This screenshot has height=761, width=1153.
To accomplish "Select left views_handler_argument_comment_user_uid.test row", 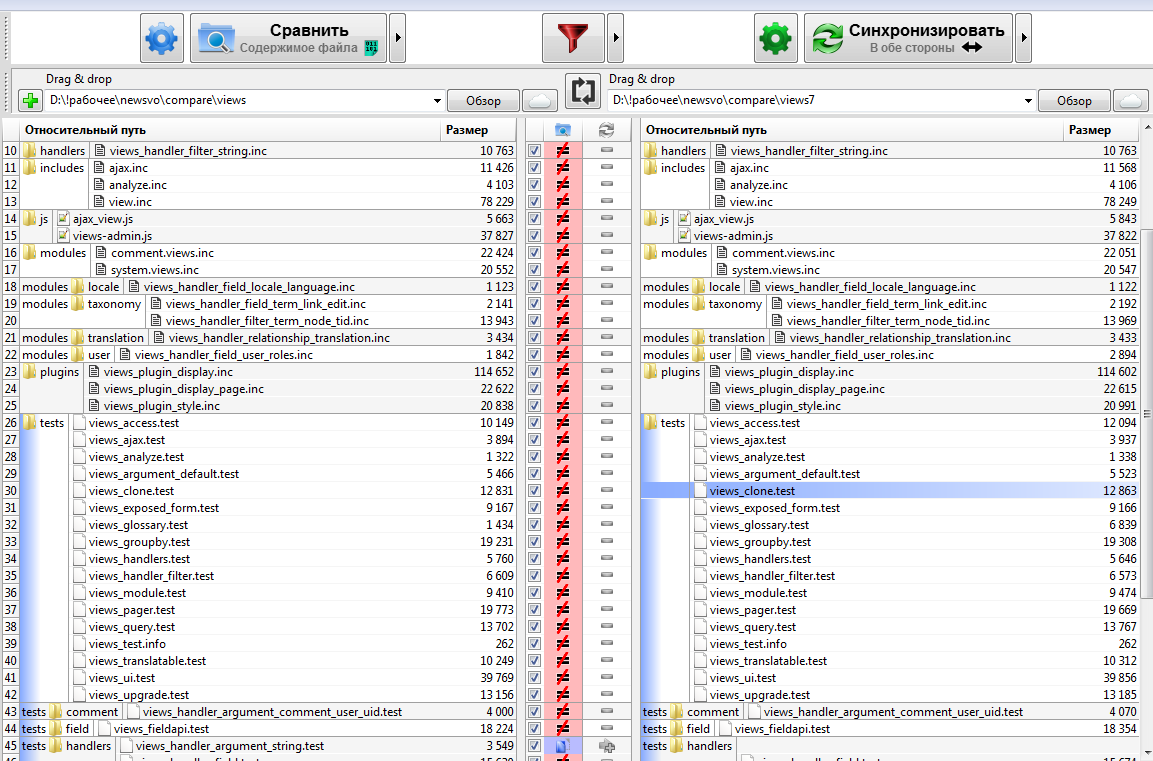I will (268, 711).
